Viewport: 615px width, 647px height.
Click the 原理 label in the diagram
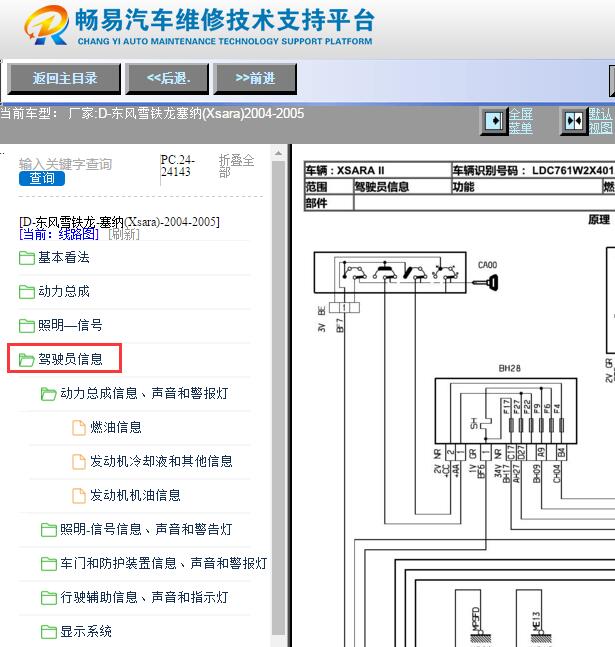click(599, 220)
